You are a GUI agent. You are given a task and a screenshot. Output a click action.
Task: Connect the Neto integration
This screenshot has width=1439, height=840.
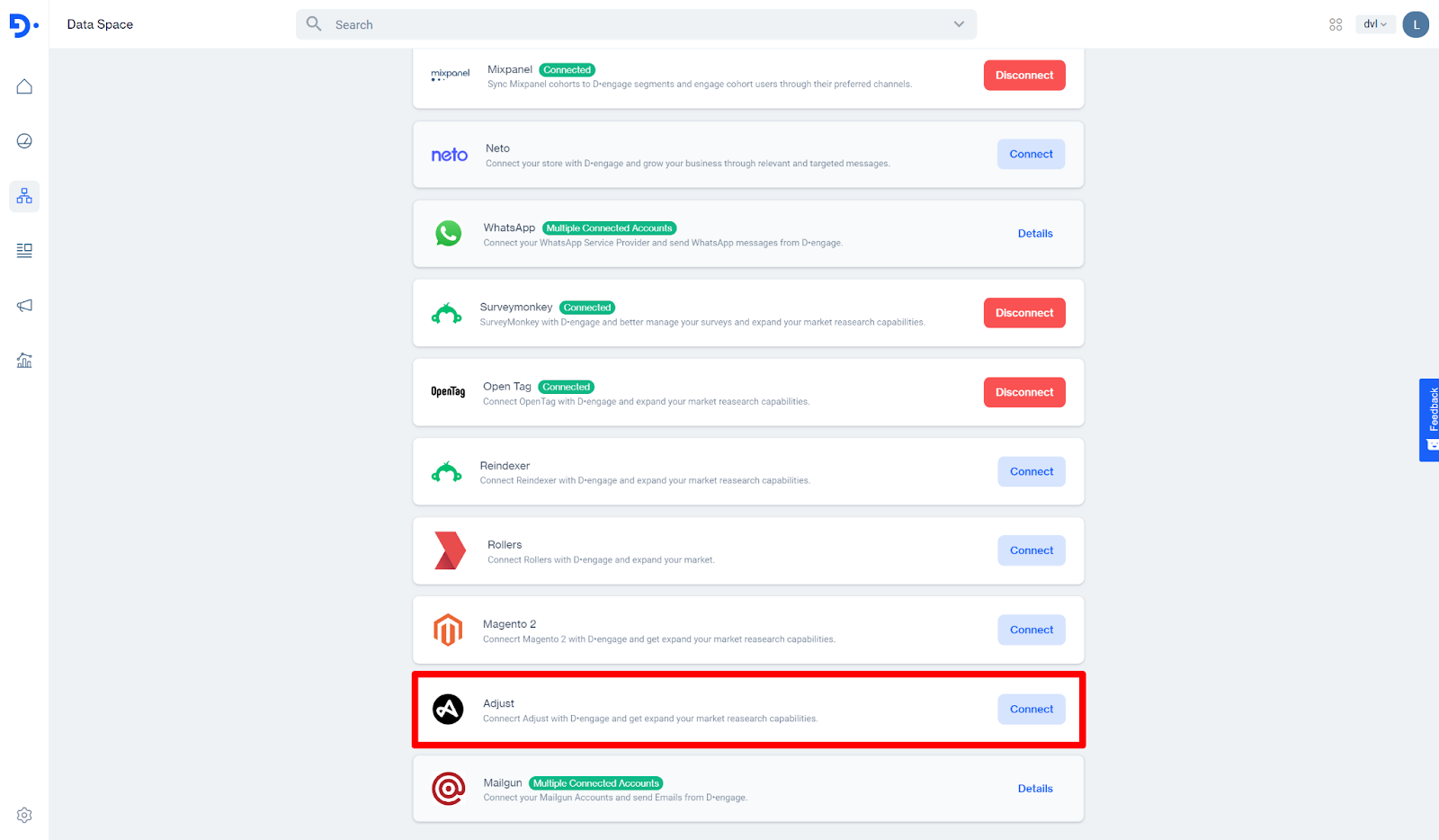click(x=1031, y=155)
